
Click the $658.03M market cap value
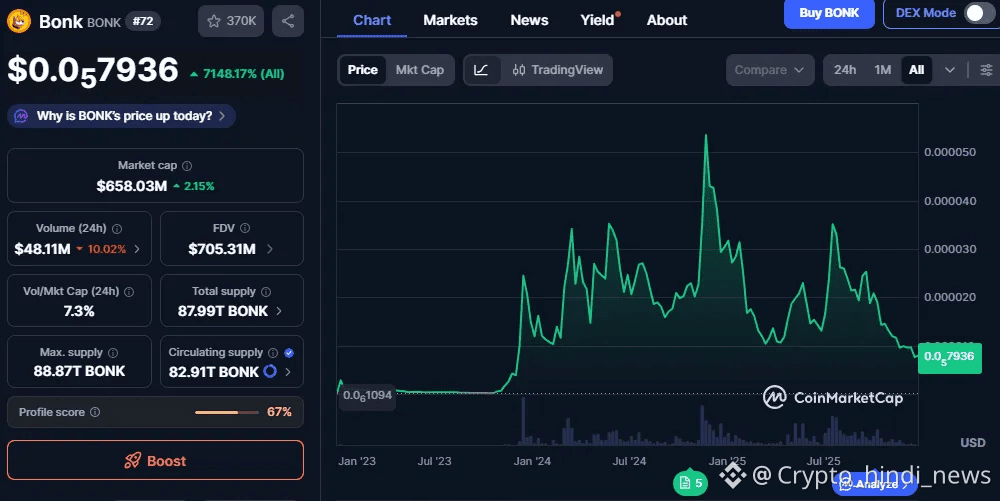point(131,186)
